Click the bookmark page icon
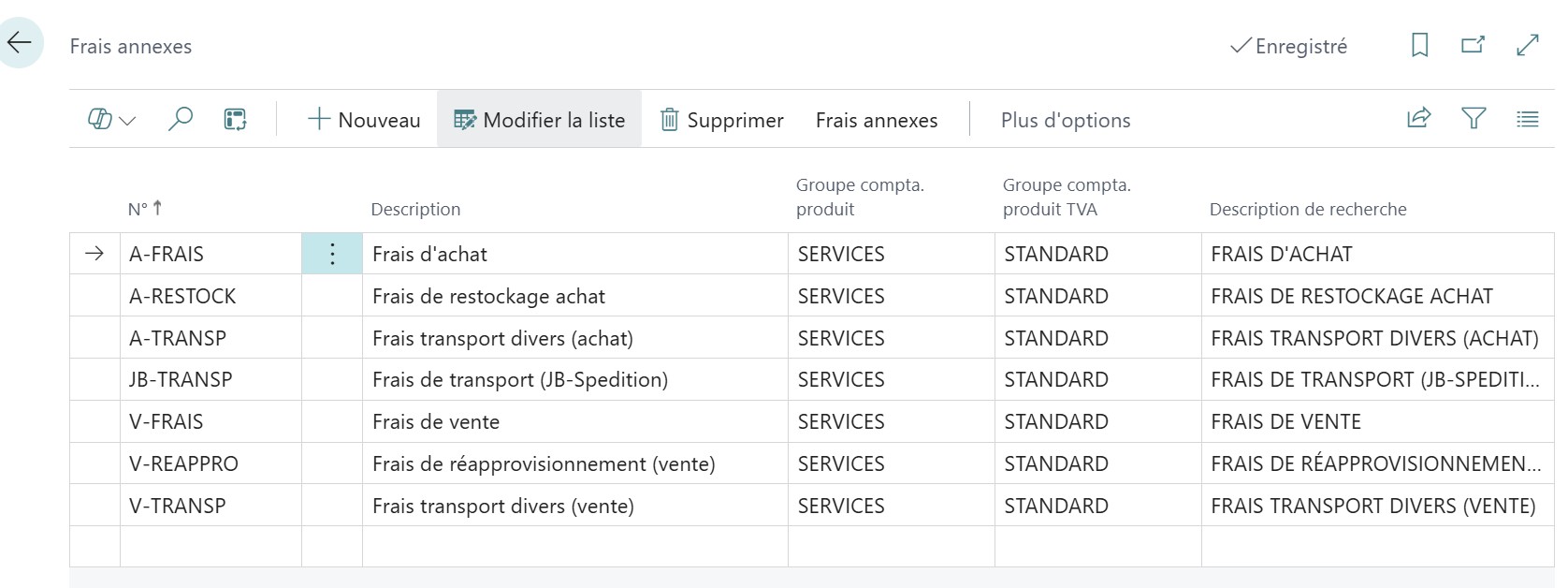 pos(1418,45)
